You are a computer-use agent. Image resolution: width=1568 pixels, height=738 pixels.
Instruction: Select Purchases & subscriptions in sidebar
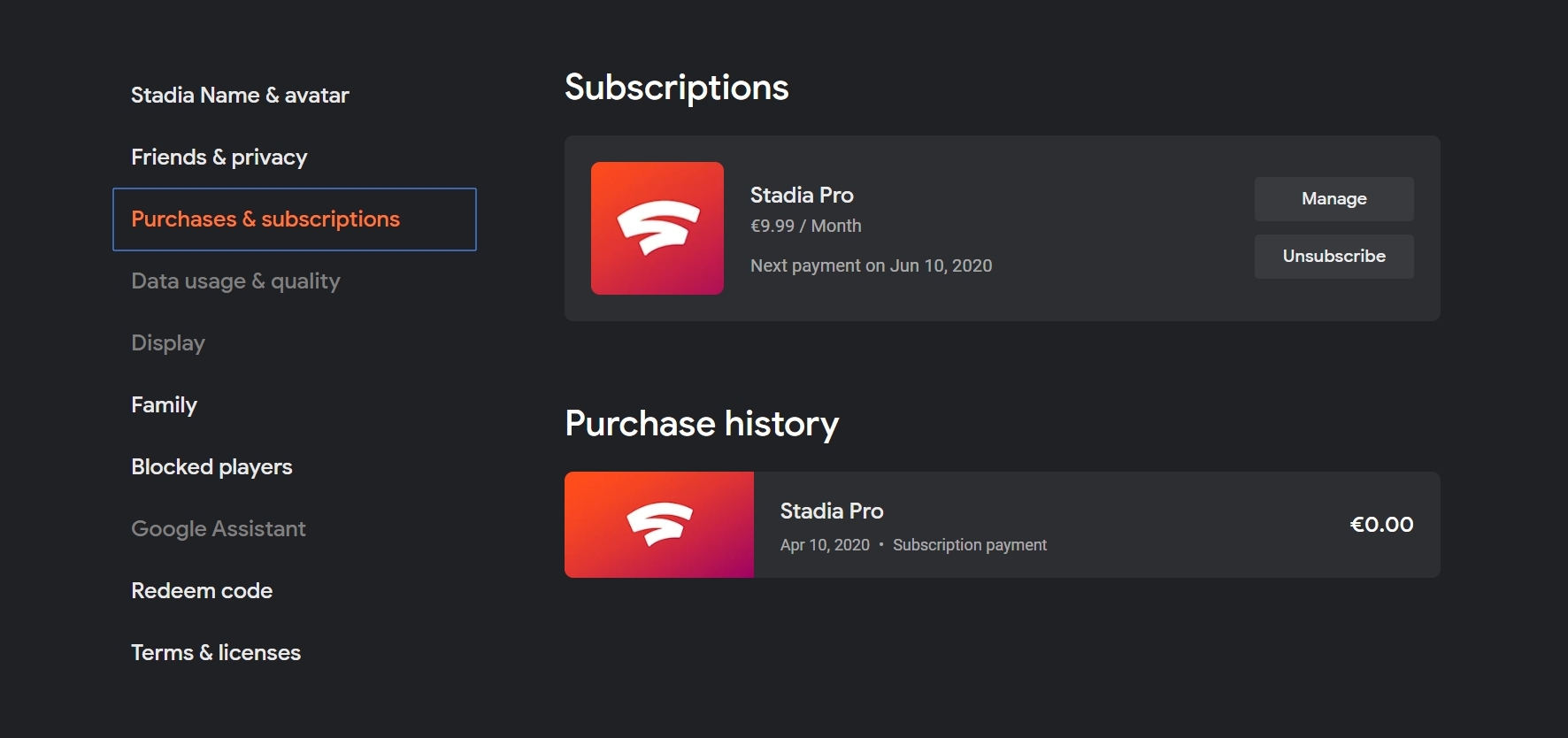(295, 219)
